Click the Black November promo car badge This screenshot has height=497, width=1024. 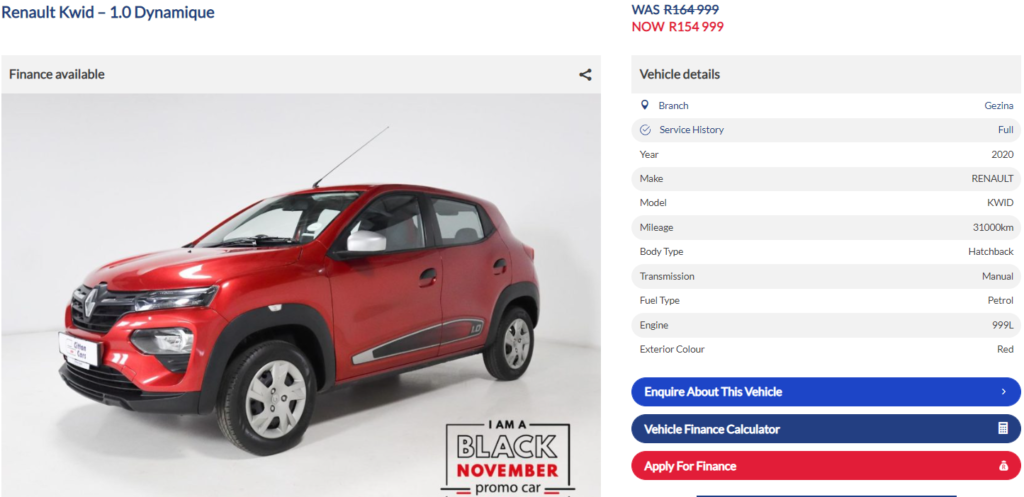(507, 458)
